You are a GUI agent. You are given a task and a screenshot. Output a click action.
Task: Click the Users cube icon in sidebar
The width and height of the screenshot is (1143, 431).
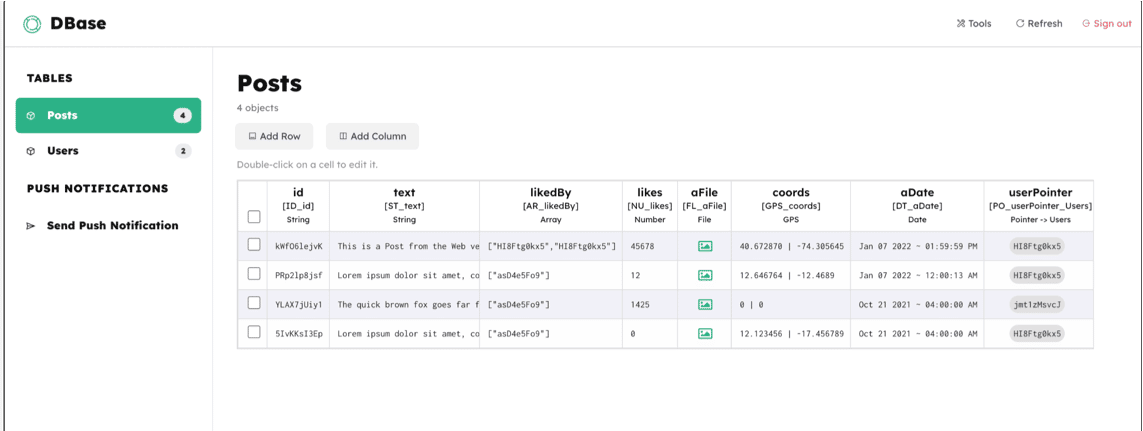[x=31, y=151]
